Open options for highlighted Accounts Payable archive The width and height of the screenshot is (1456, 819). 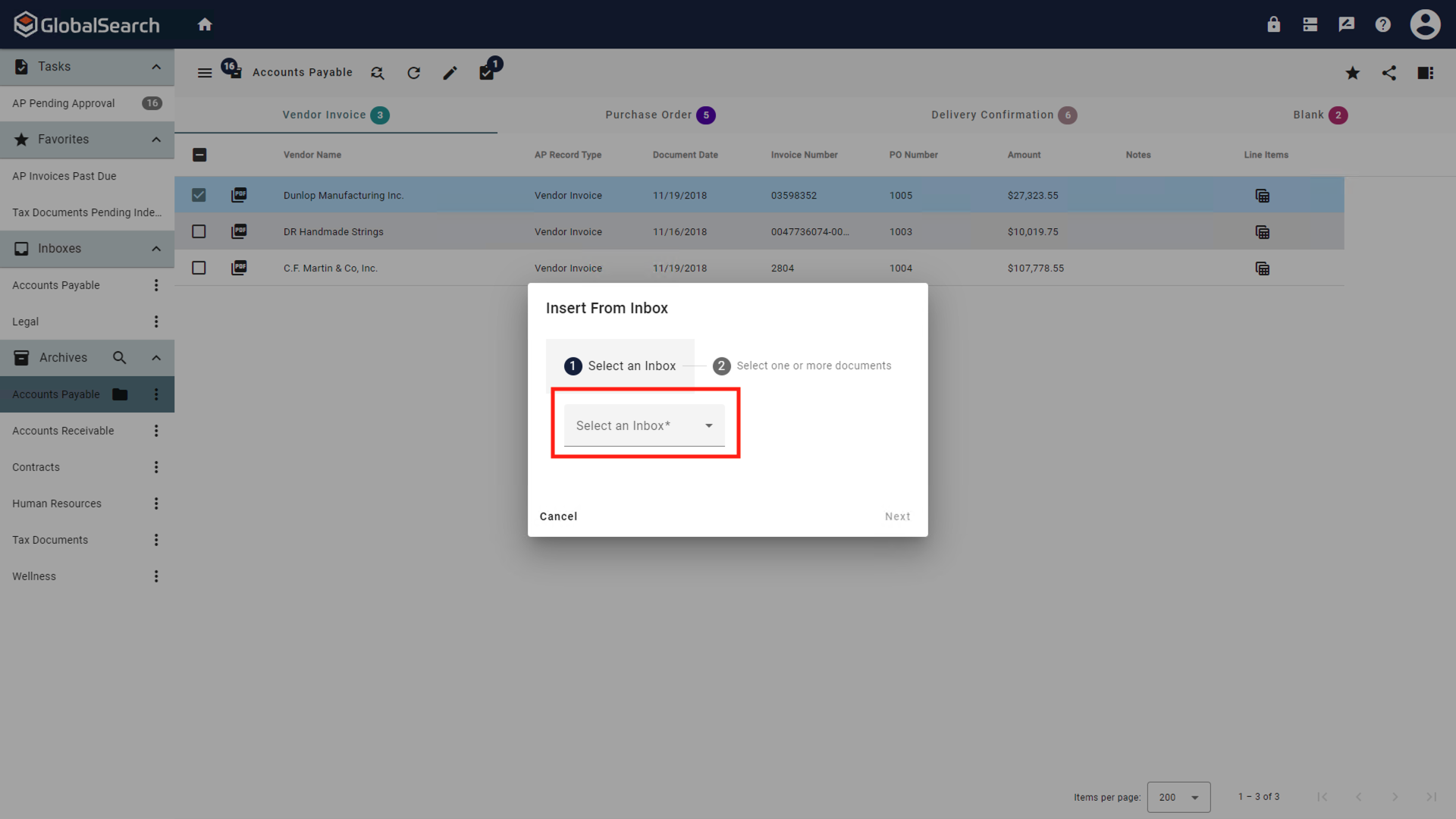[x=156, y=394]
